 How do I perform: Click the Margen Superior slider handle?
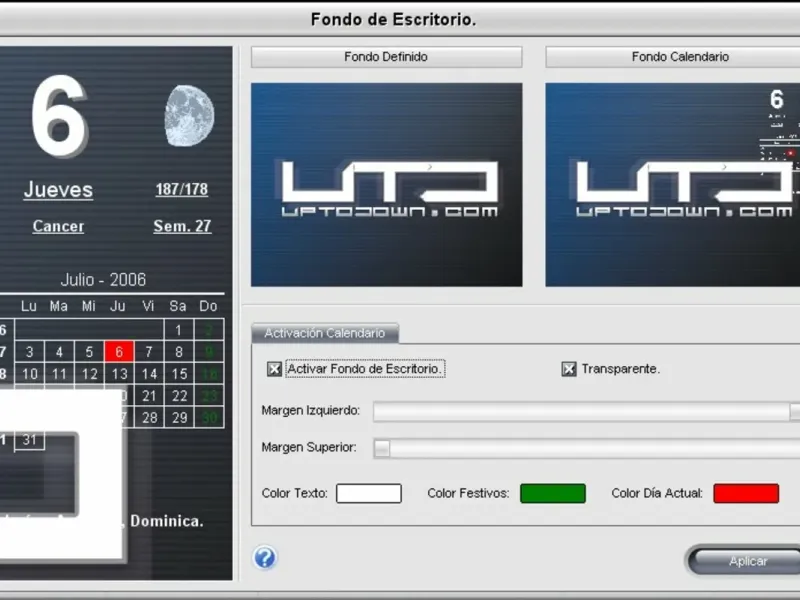coord(382,448)
